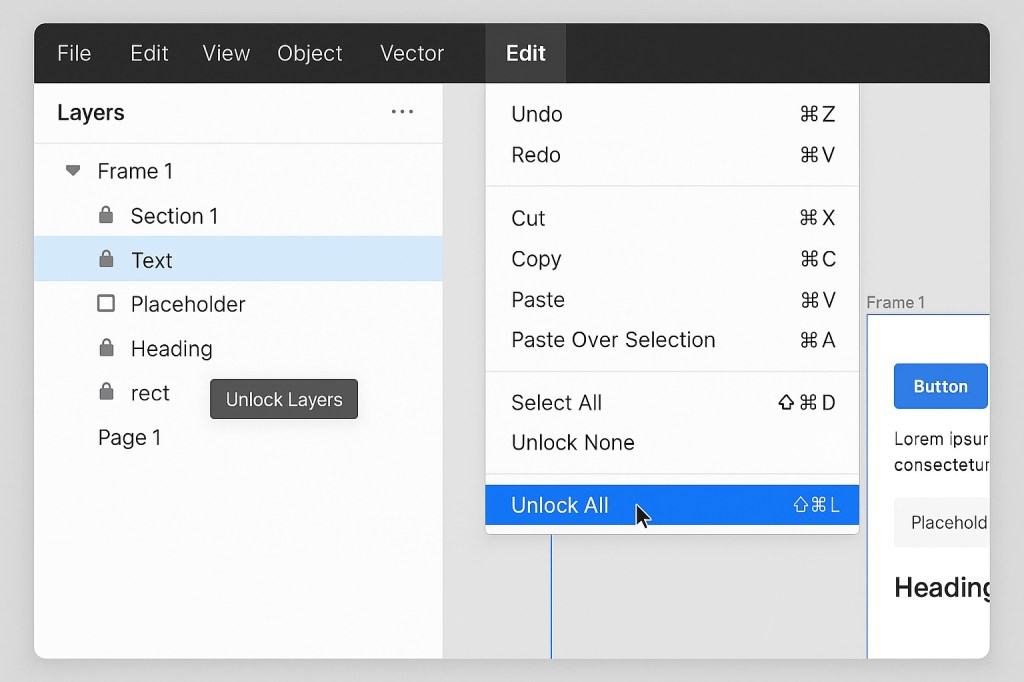Choose Copy from the Edit menu

(x=536, y=259)
